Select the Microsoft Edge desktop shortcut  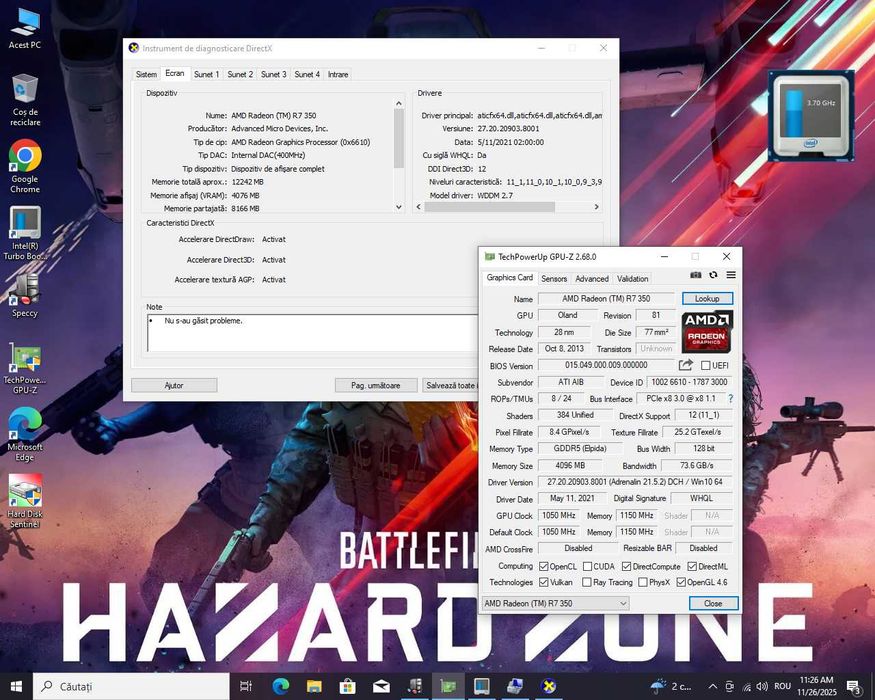(25, 434)
